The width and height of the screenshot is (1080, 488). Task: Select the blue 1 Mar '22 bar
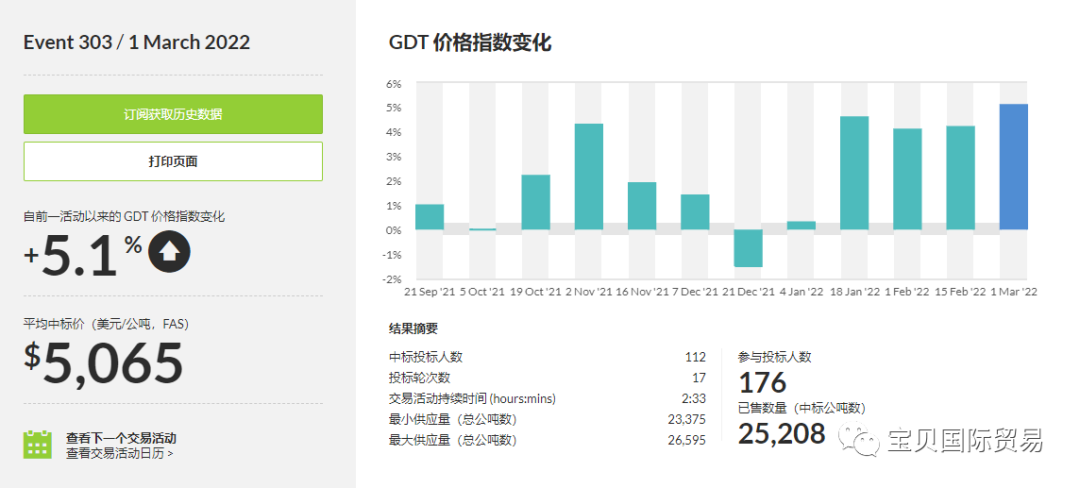coord(1013,167)
